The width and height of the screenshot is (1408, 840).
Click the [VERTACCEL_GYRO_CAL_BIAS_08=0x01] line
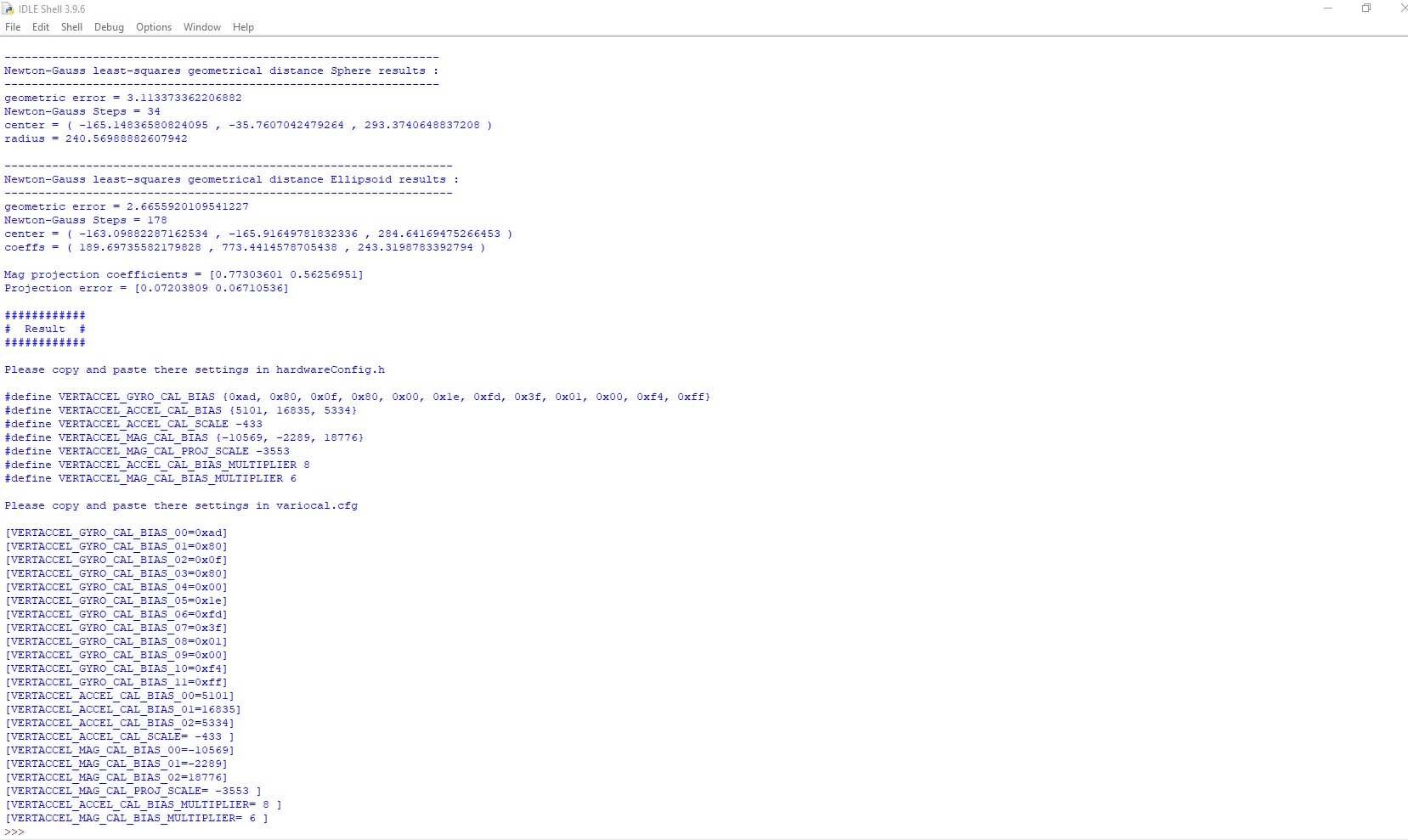click(116, 641)
